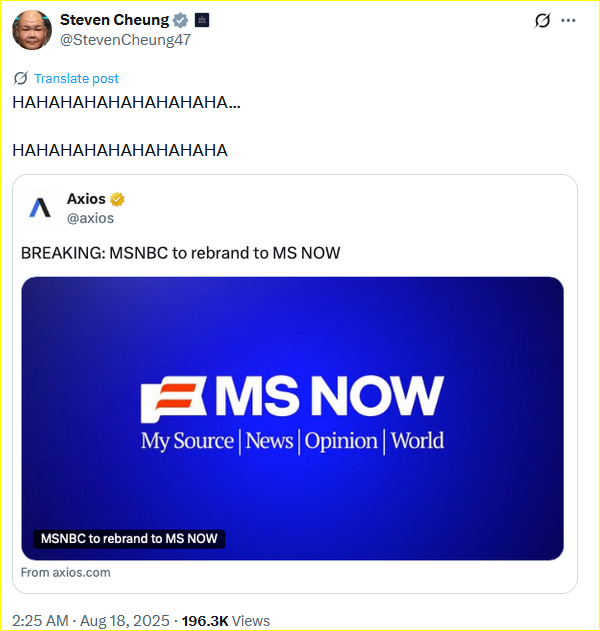Screen dimensions: 600x631
Task: Open the Axios logo avatar in quoted post
Action: click(x=40, y=208)
